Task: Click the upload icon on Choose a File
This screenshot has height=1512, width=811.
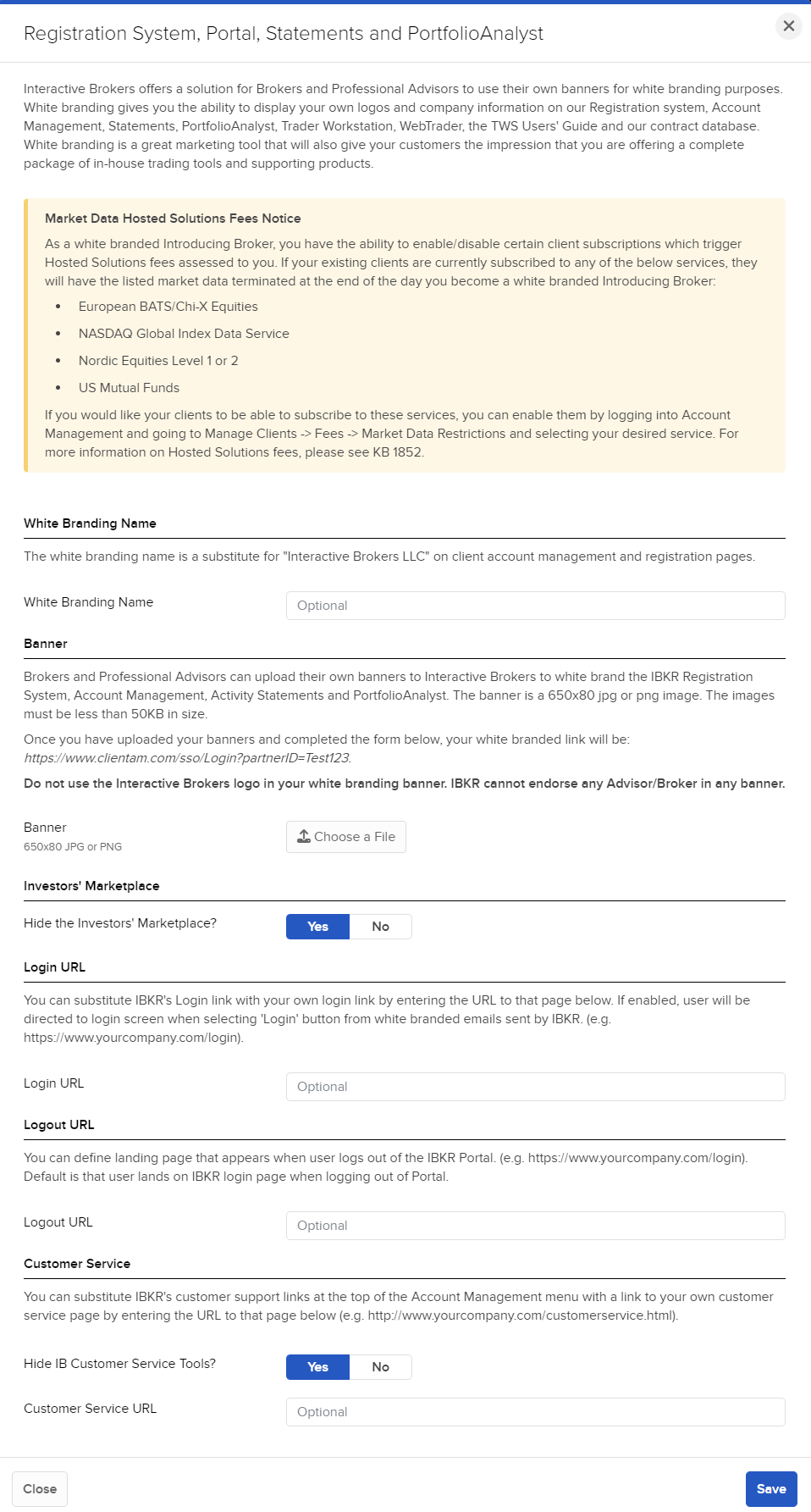Action: (x=304, y=836)
